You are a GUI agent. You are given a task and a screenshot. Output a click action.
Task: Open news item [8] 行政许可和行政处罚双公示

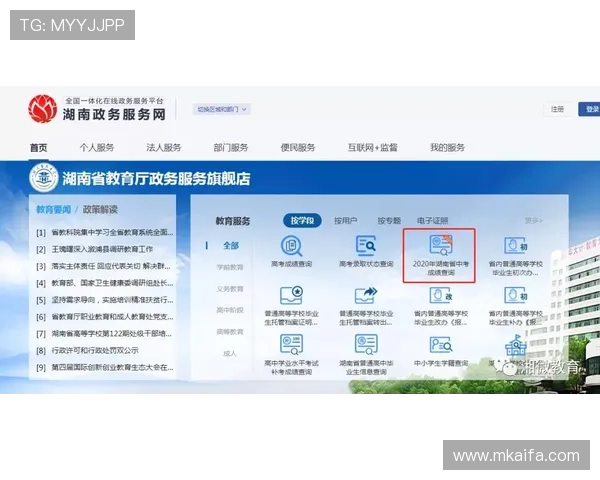tap(87, 351)
